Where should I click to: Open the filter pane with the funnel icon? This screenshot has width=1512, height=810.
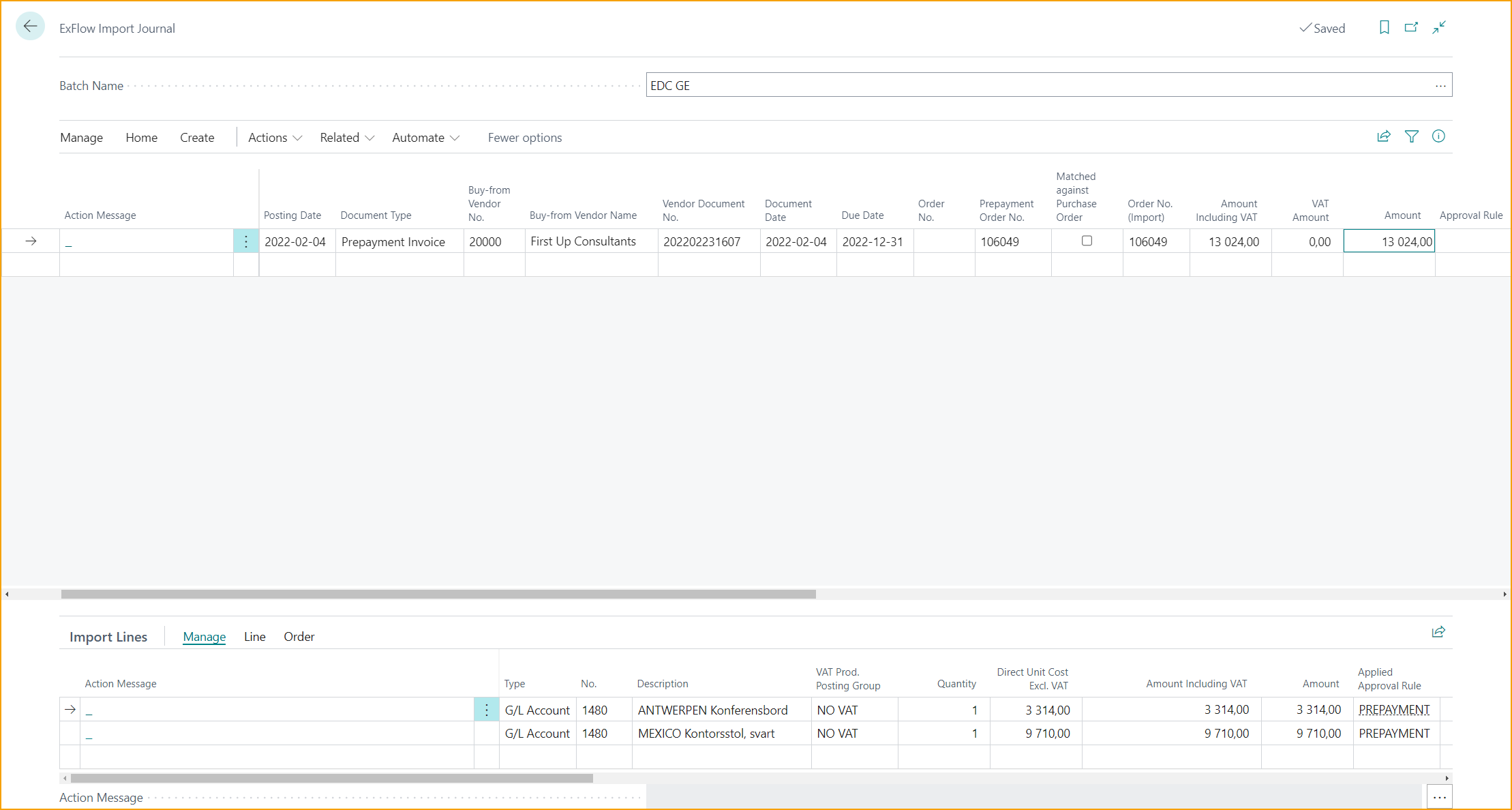click(x=1411, y=136)
